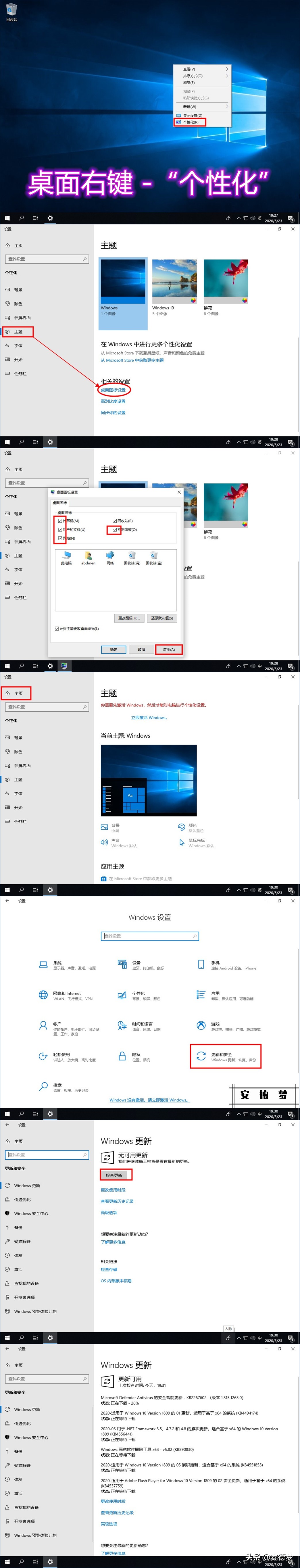The image size is (300, 1568).
Task: Click the 应用(A) button
Action: (x=169, y=650)
